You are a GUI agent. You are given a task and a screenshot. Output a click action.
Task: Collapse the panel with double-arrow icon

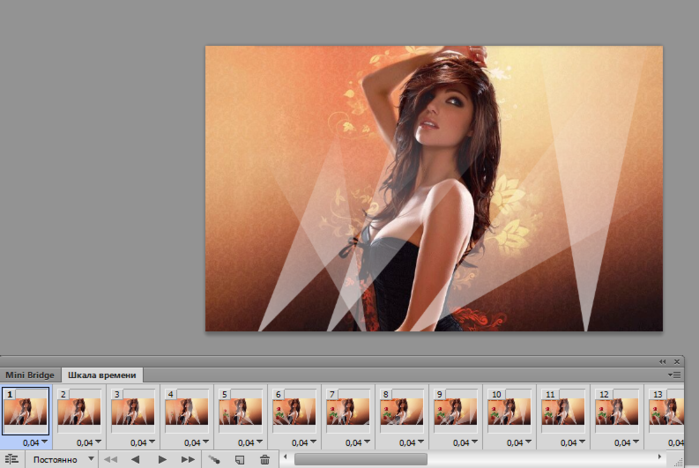(x=662, y=361)
